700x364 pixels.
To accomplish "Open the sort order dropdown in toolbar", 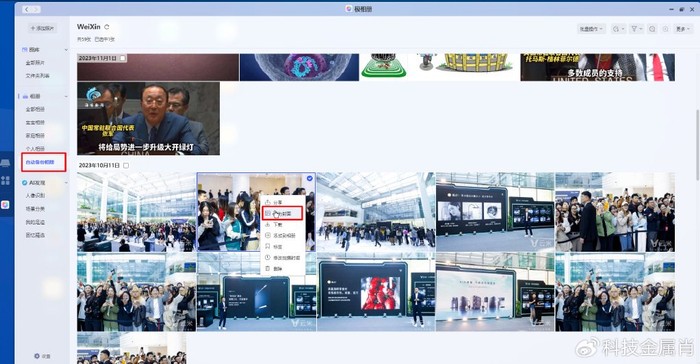I will [x=618, y=29].
